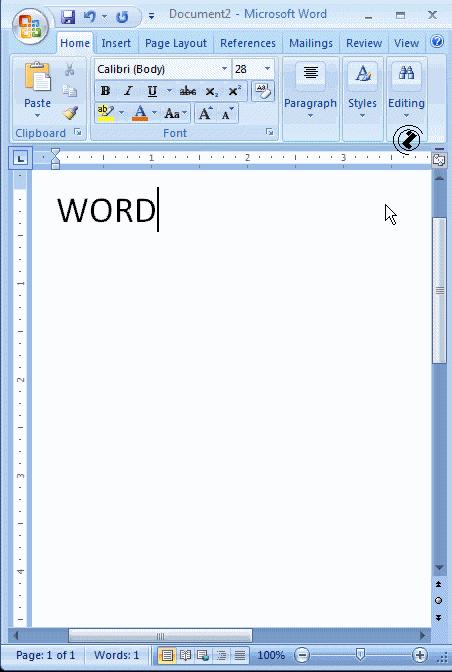Viewport: 452px width, 672px height.
Task: Click the tab selector at ruler corner
Action: pos(20,159)
